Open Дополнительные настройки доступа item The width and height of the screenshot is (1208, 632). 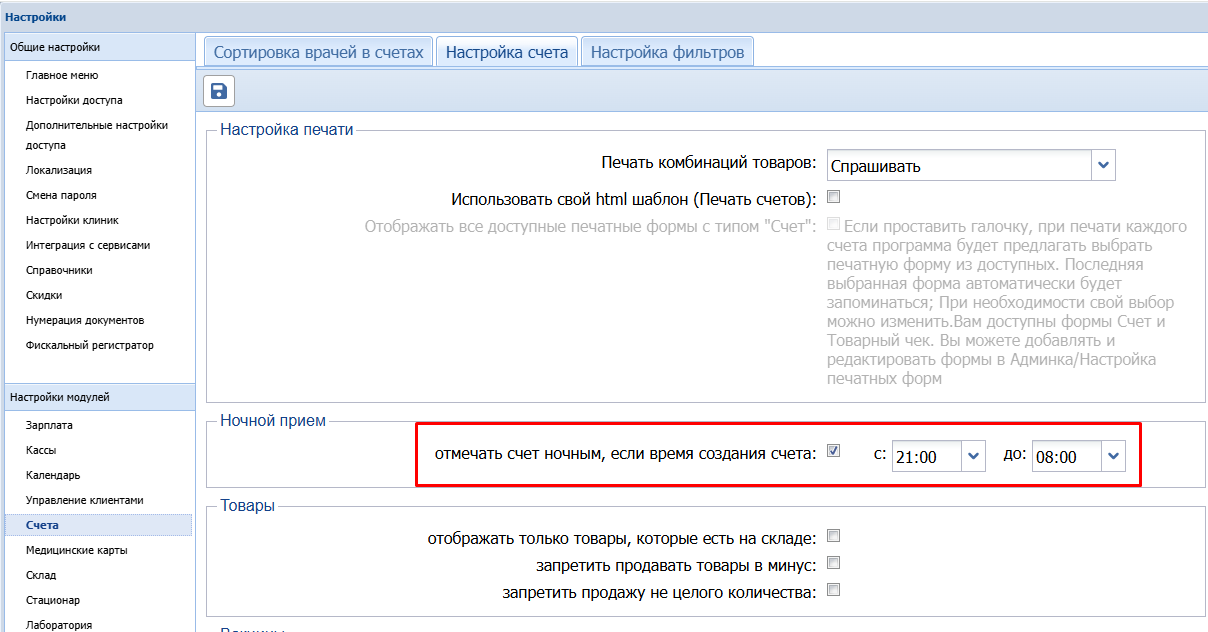[x=97, y=135]
